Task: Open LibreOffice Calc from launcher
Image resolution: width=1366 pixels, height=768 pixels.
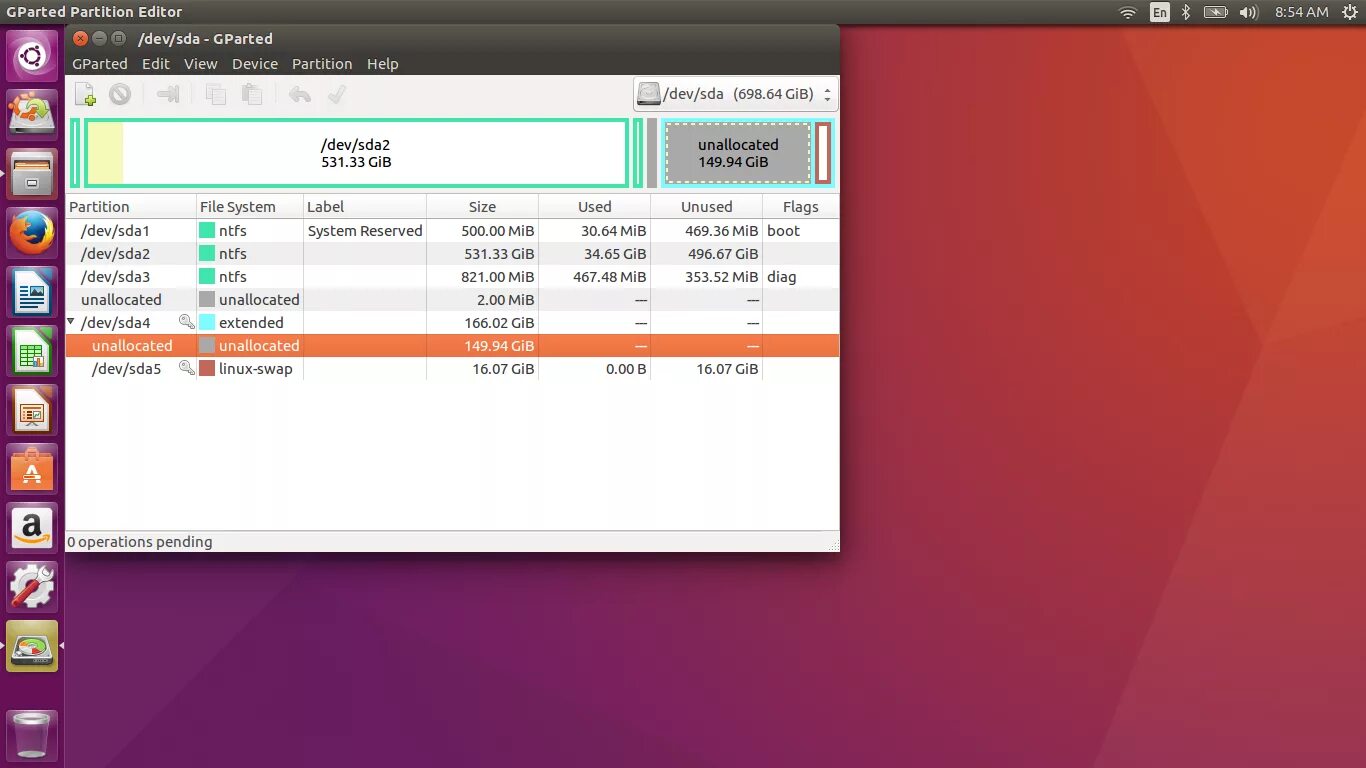Action: (x=33, y=351)
